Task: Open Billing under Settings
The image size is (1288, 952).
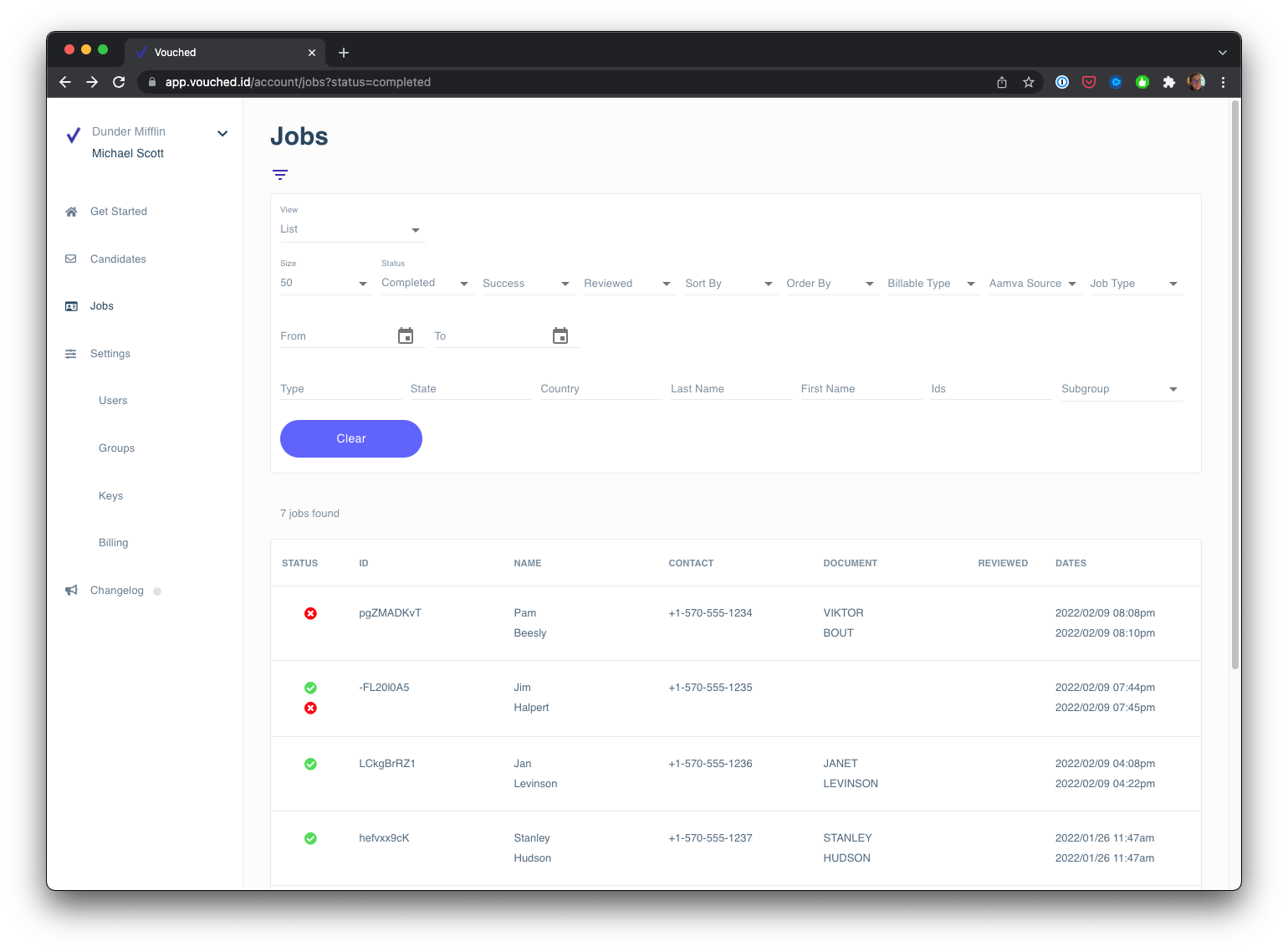Action: pyautogui.click(x=113, y=543)
